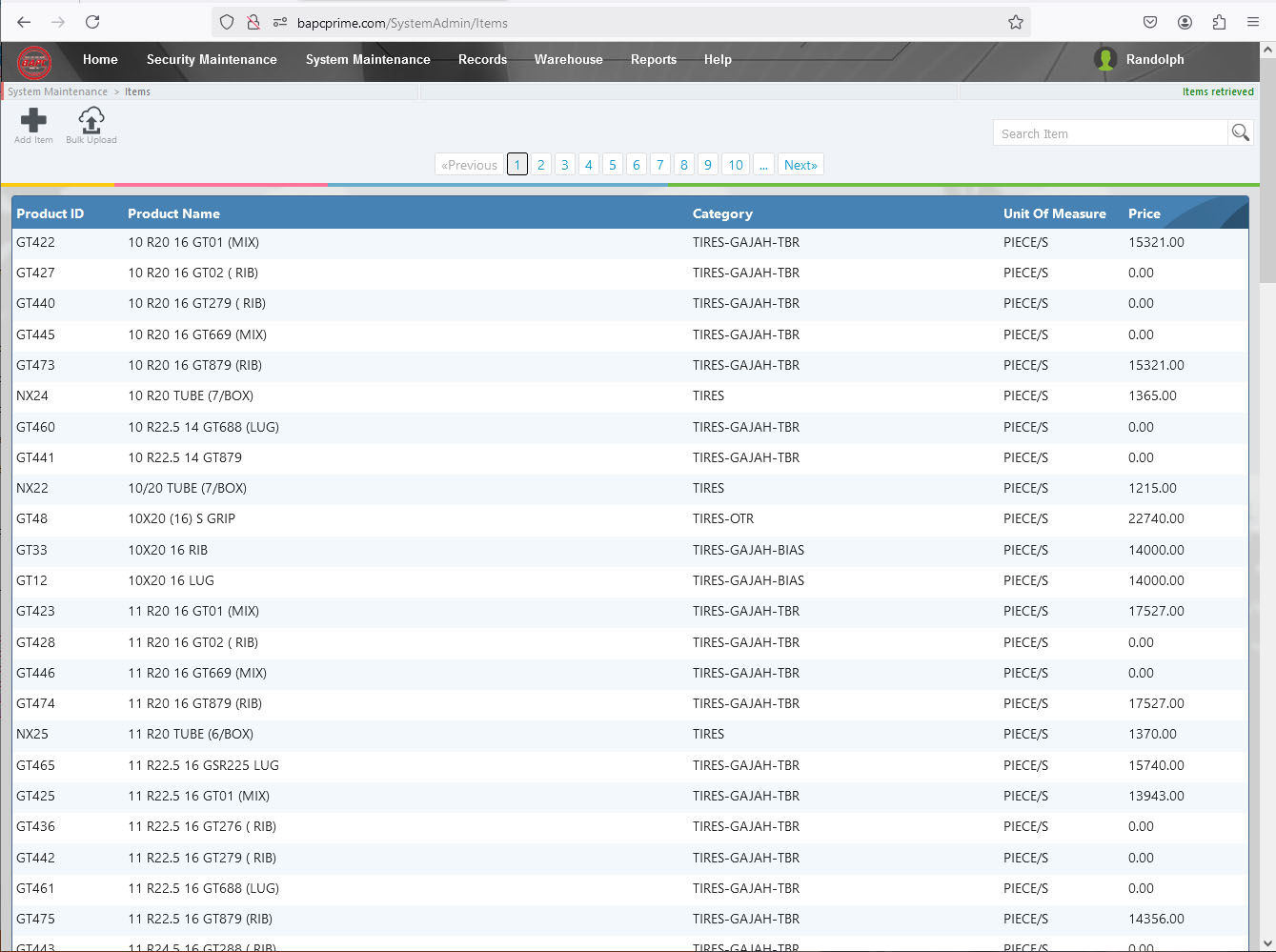
Task: Open the Bulk Upload cloud icon
Action: click(x=91, y=121)
